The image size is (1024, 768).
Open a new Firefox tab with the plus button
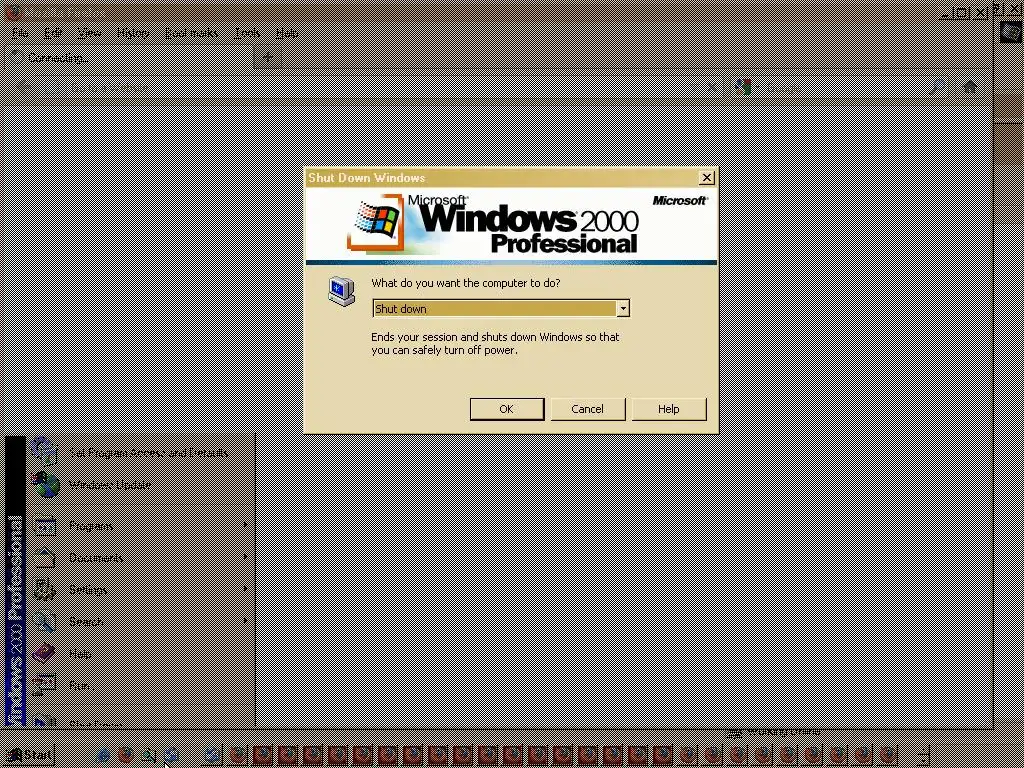tap(268, 57)
